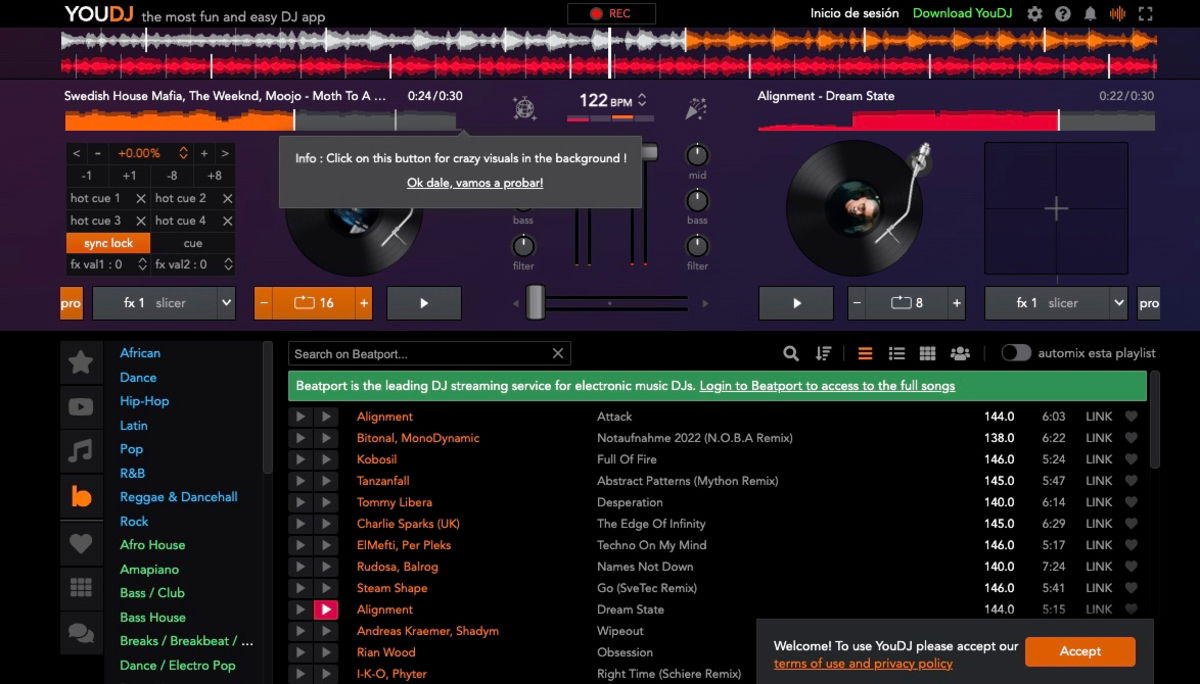Image resolution: width=1200 pixels, height=684 pixels.
Task: Click the disco ball visuals button
Action: pos(524,109)
